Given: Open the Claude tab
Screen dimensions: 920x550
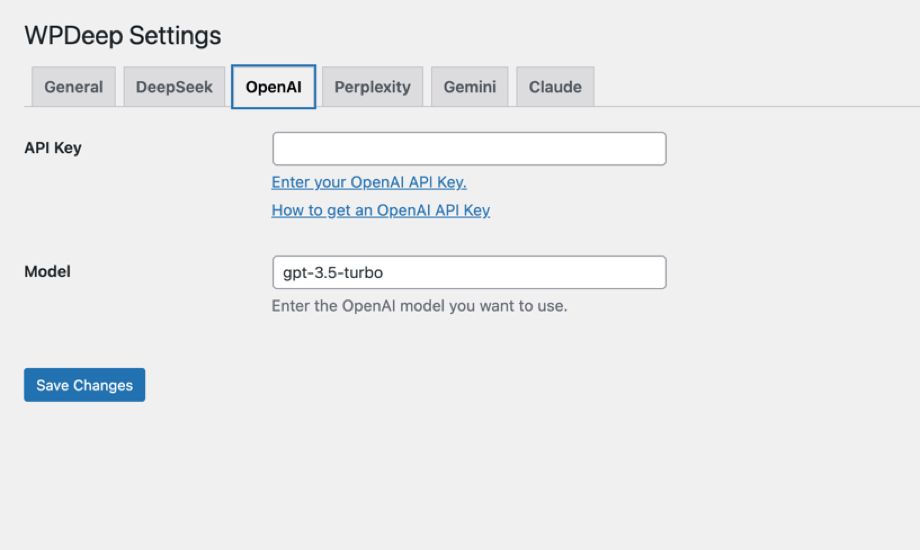Looking at the screenshot, I should 555,87.
